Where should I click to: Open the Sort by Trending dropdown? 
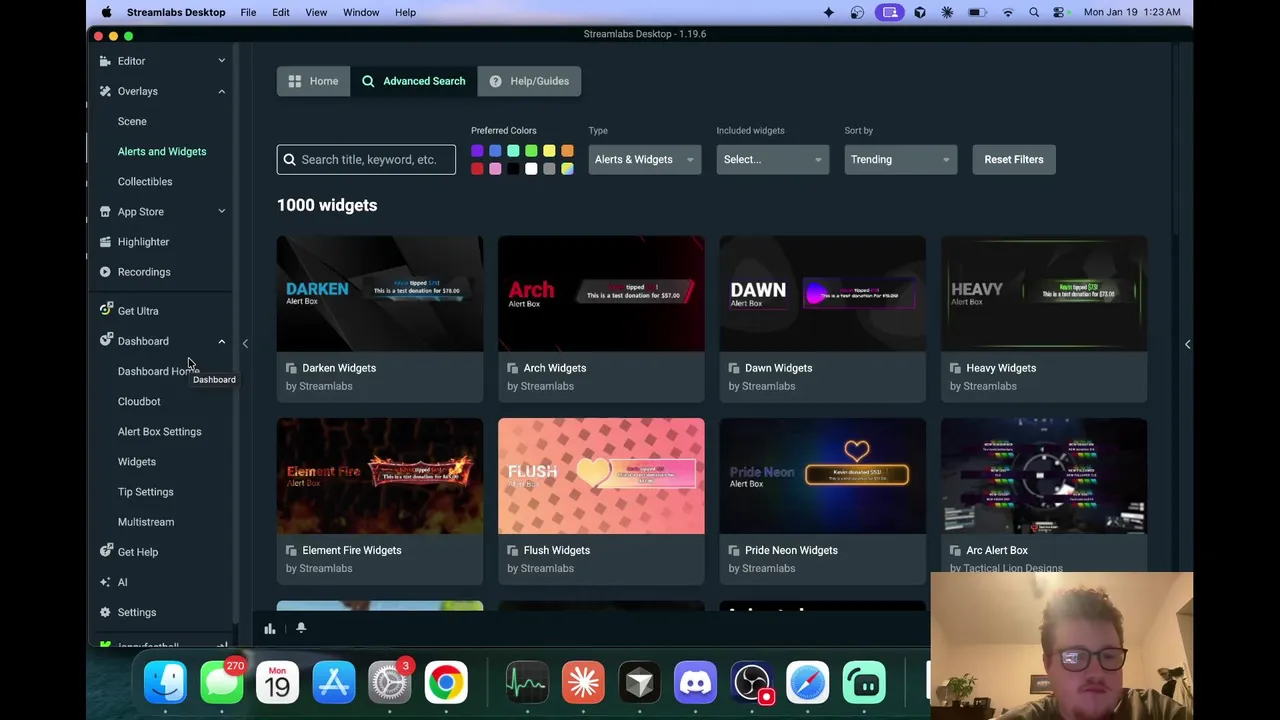(900, 160)
